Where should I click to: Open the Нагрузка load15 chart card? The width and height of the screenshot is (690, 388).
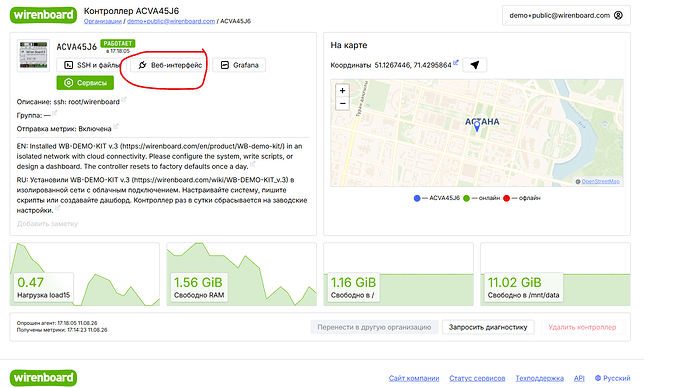tap(84, 274)
